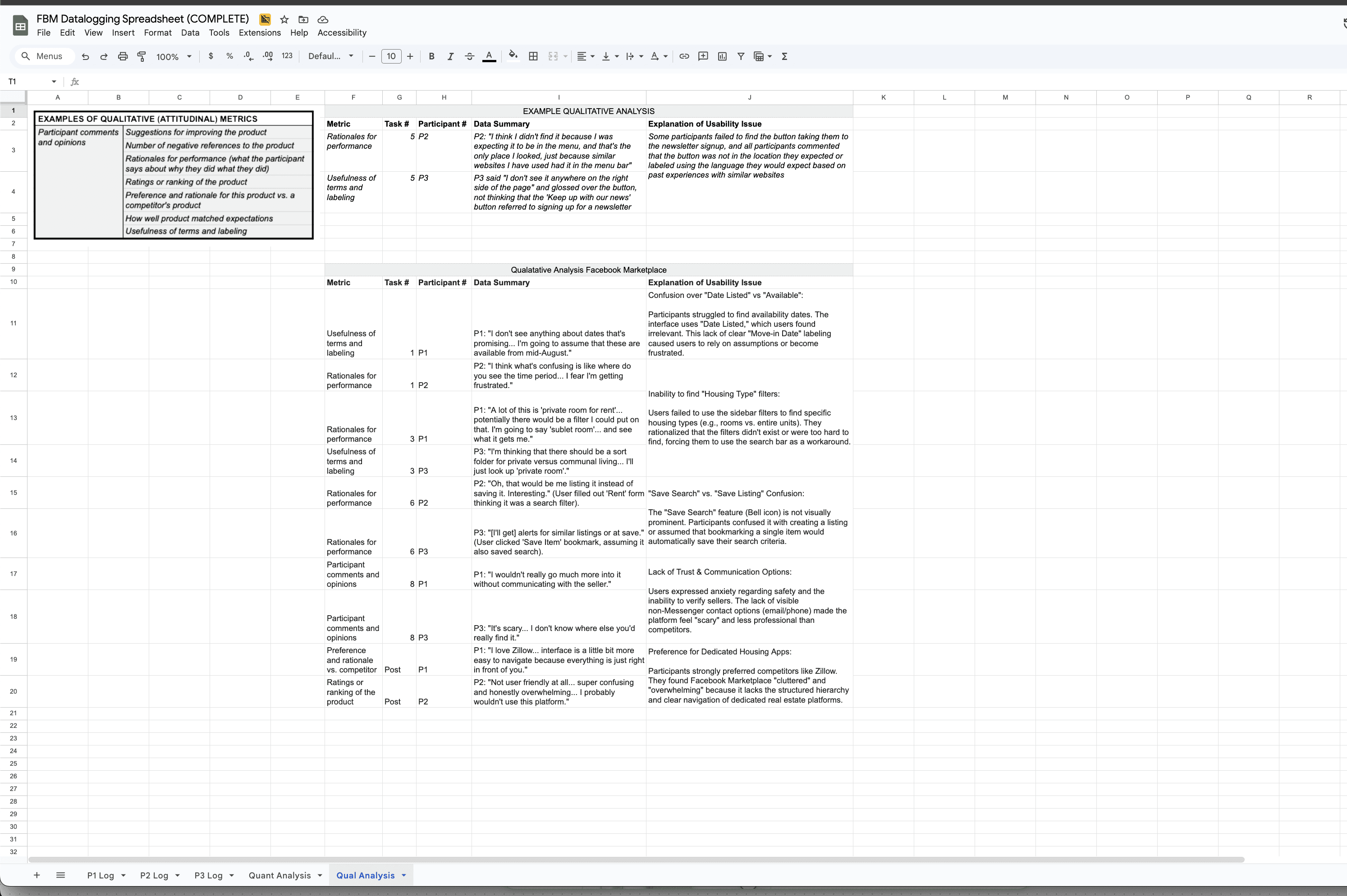
Task: Click the Insert chart icon
Action: (722, 57)
